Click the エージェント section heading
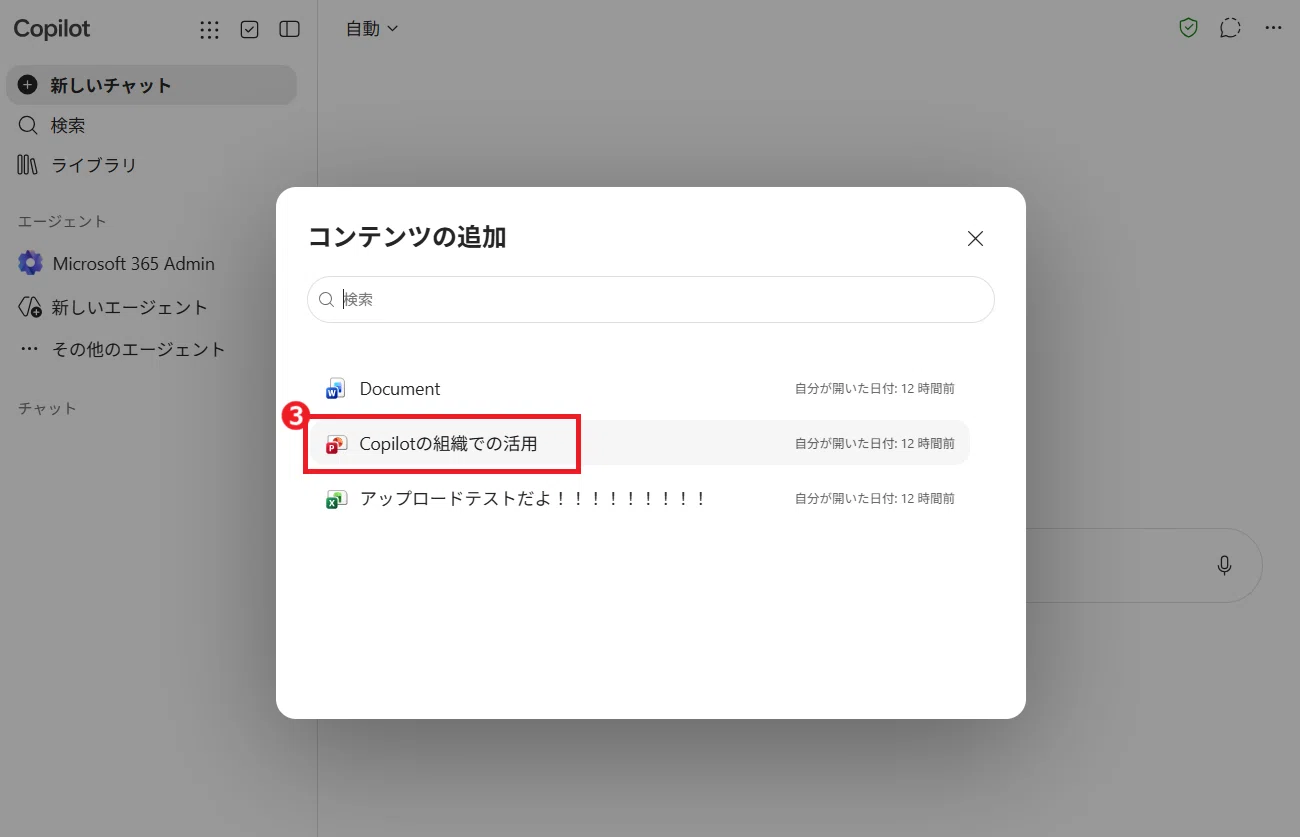1300x837 pixels. click(x=62, y=221)
